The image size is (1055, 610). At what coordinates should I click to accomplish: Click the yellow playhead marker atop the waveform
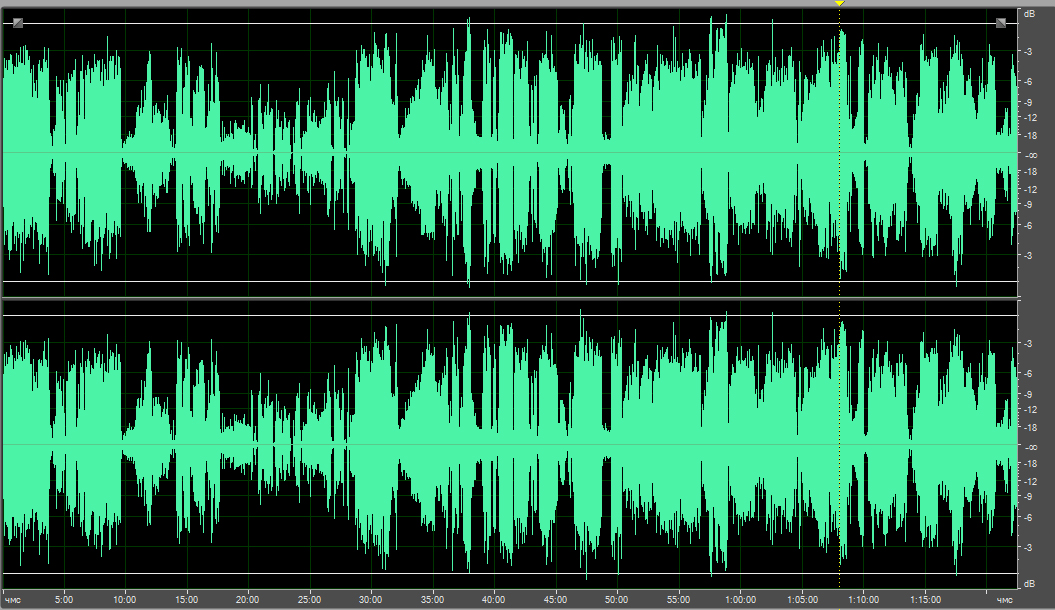[x=840, y=3]
